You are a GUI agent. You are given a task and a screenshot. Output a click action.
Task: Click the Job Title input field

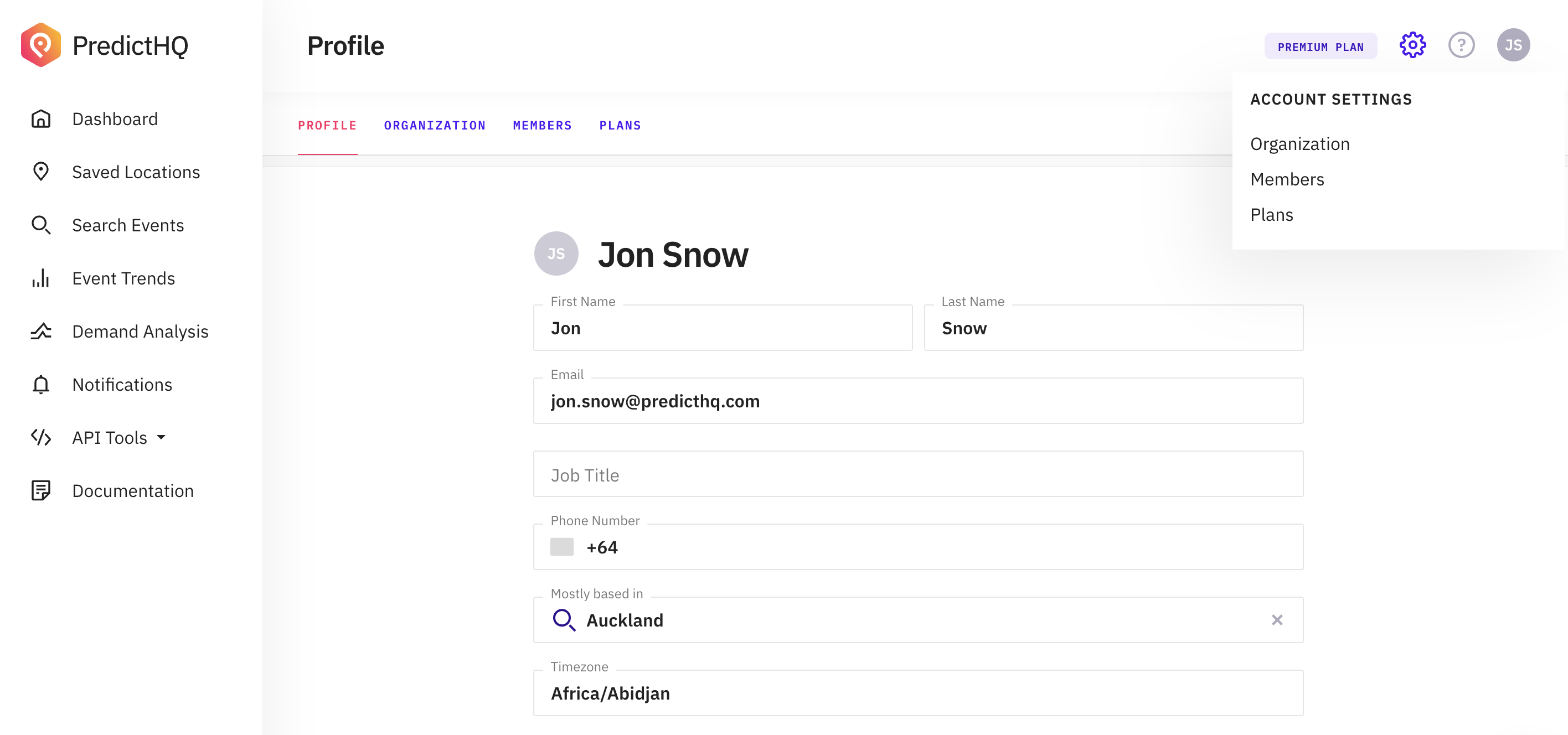(x=918, y=474)
